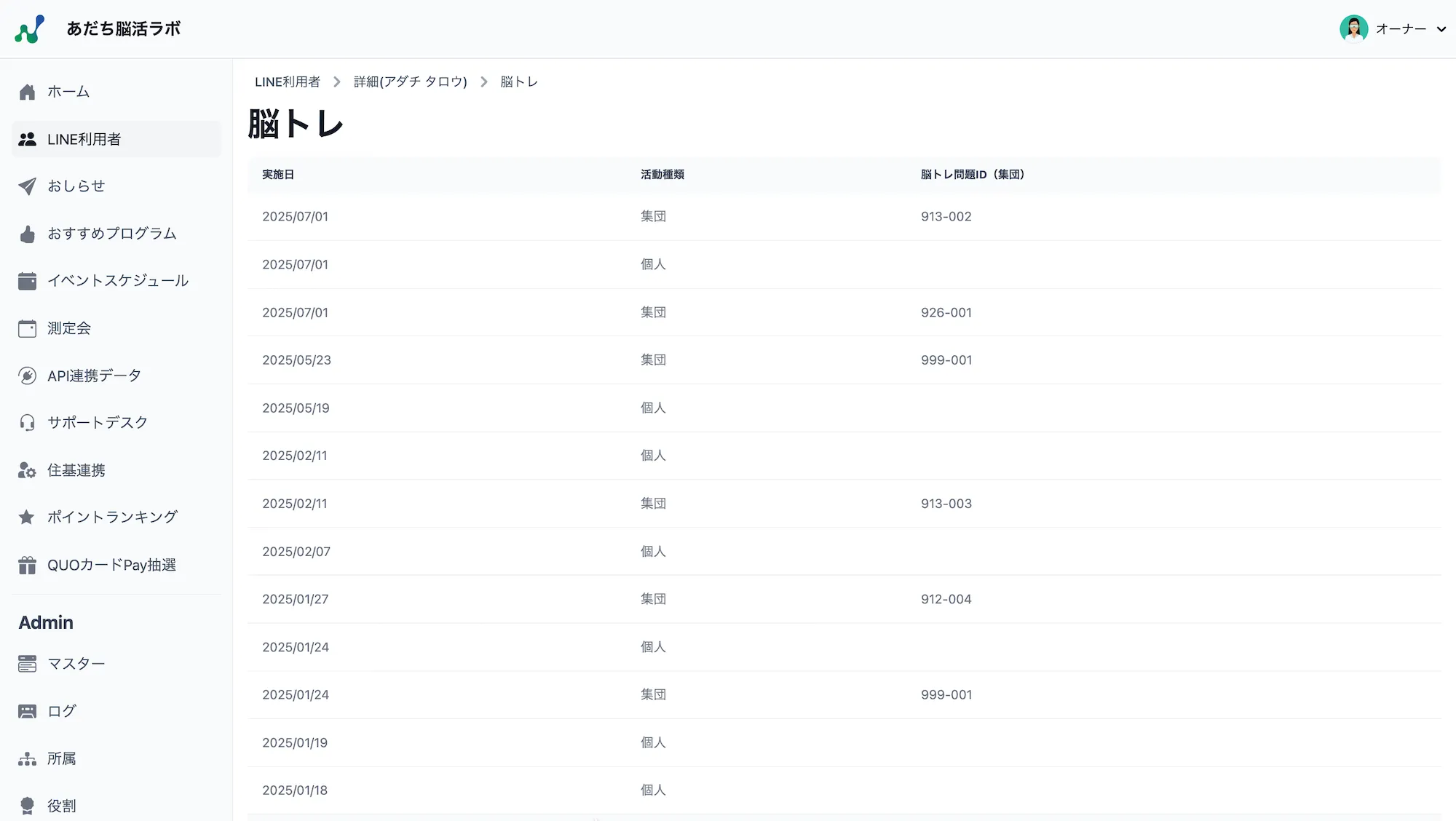1456x821 pixels.
Task: Open the breadcrumb chevron after LINE利用者
Action: tap(336, 82)
